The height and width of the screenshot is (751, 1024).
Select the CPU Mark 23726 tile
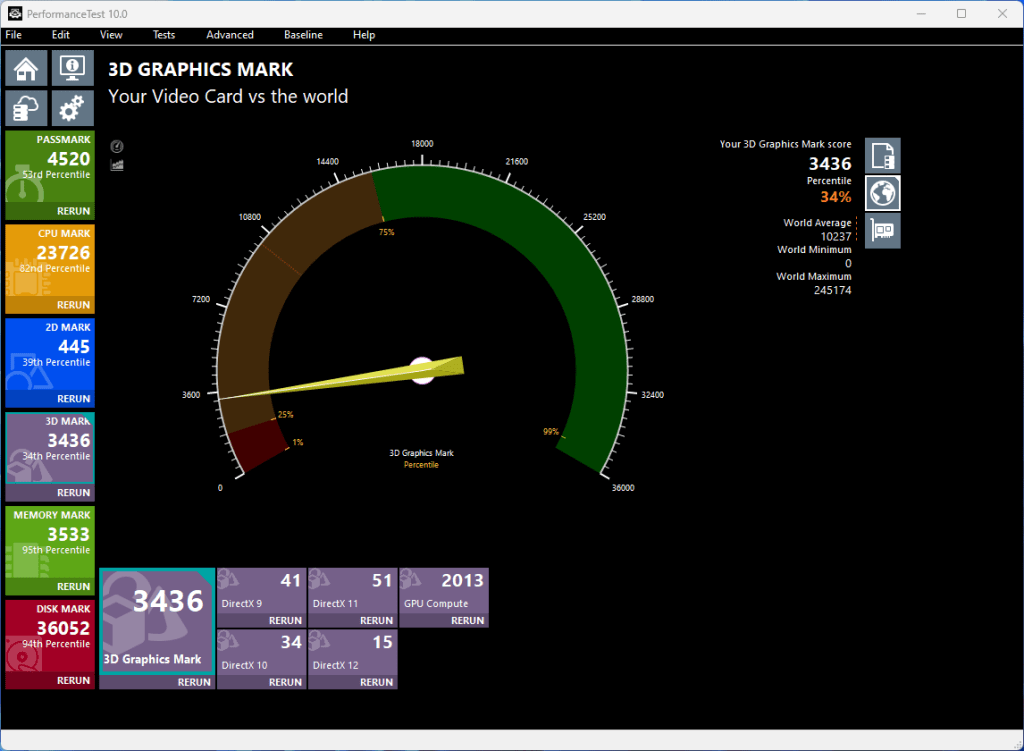pyautogui.click(x=50, y=261)
